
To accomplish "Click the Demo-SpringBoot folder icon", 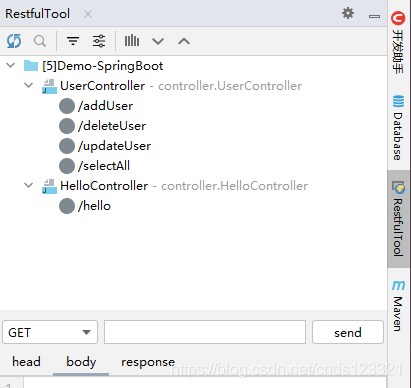I will click(31, 66).
